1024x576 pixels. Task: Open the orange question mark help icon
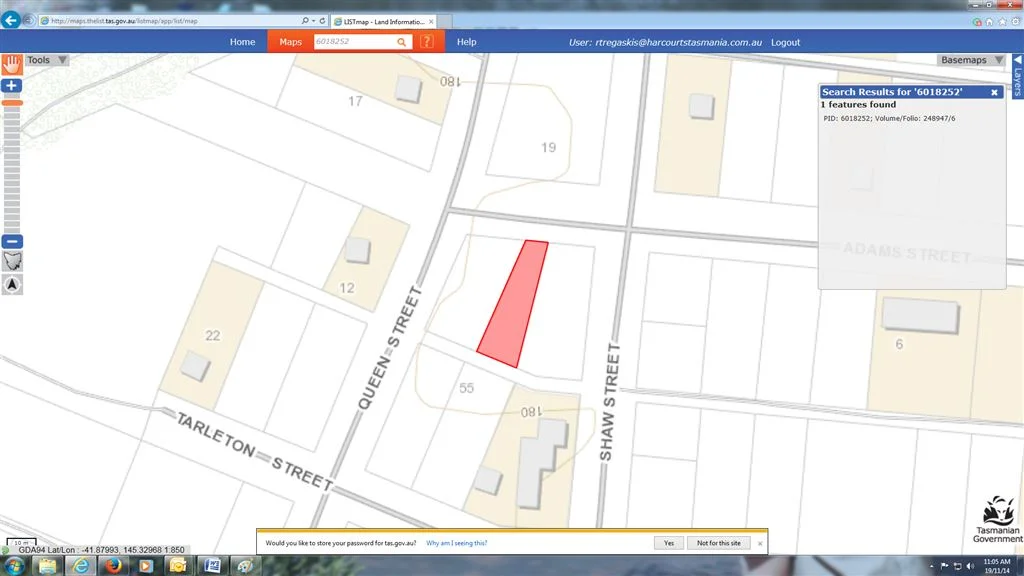427,42
